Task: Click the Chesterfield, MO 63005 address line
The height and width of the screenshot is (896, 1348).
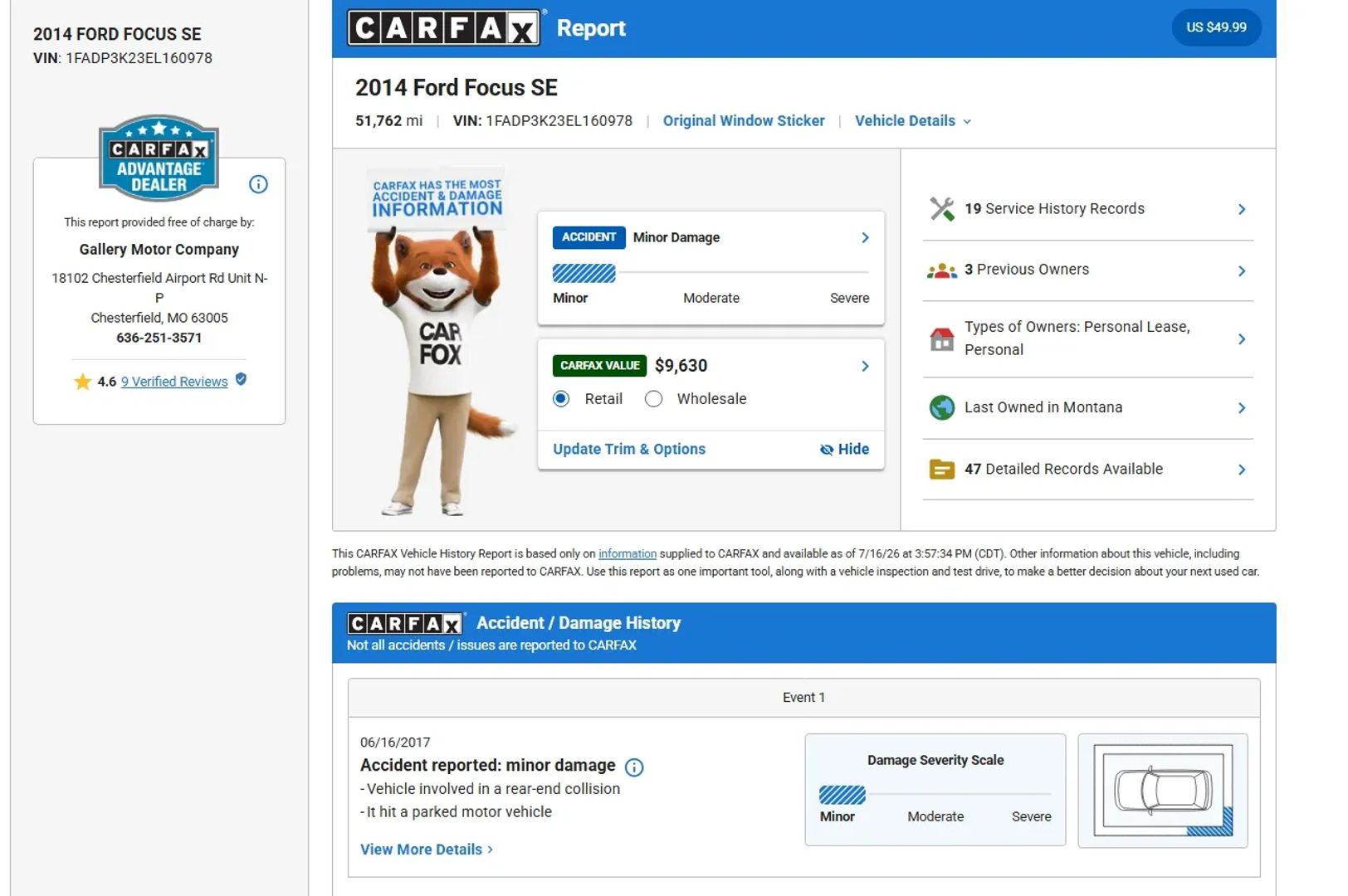Action: [x=159, y=318]
